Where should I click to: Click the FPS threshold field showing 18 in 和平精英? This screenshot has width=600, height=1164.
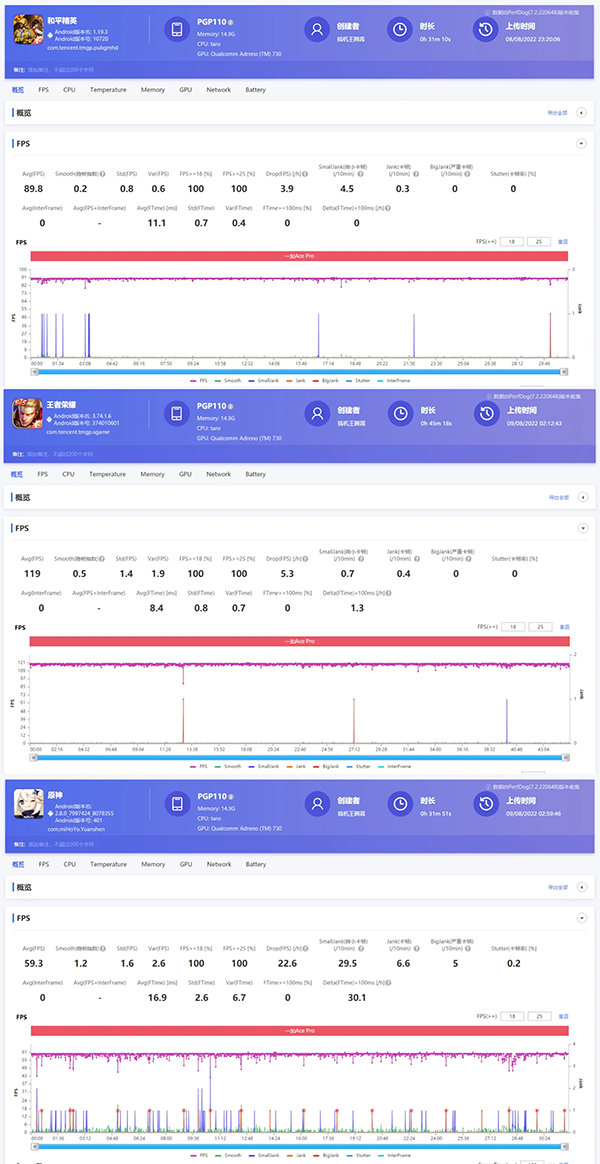pos(511,242)
